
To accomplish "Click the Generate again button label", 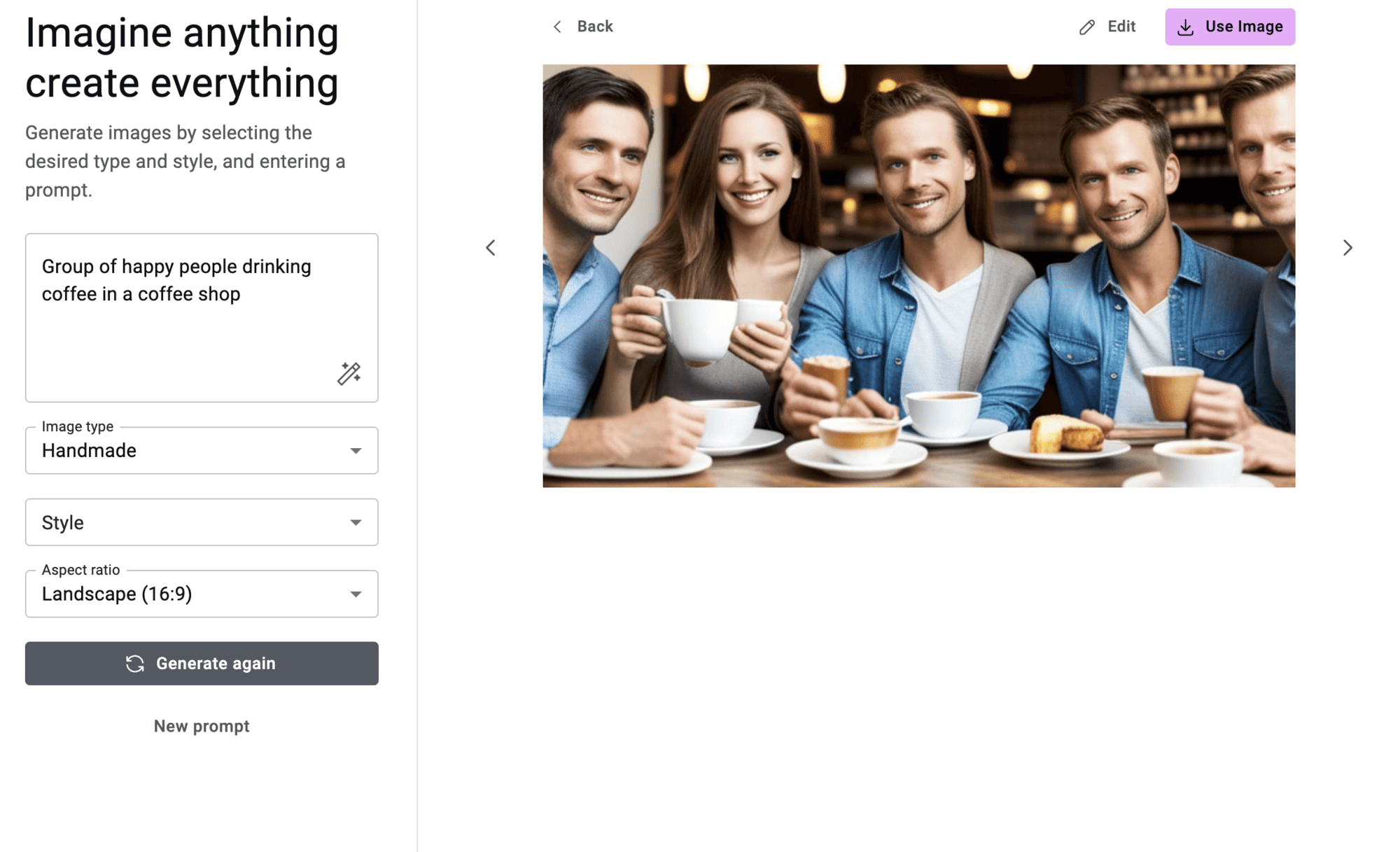I will 216,664.
